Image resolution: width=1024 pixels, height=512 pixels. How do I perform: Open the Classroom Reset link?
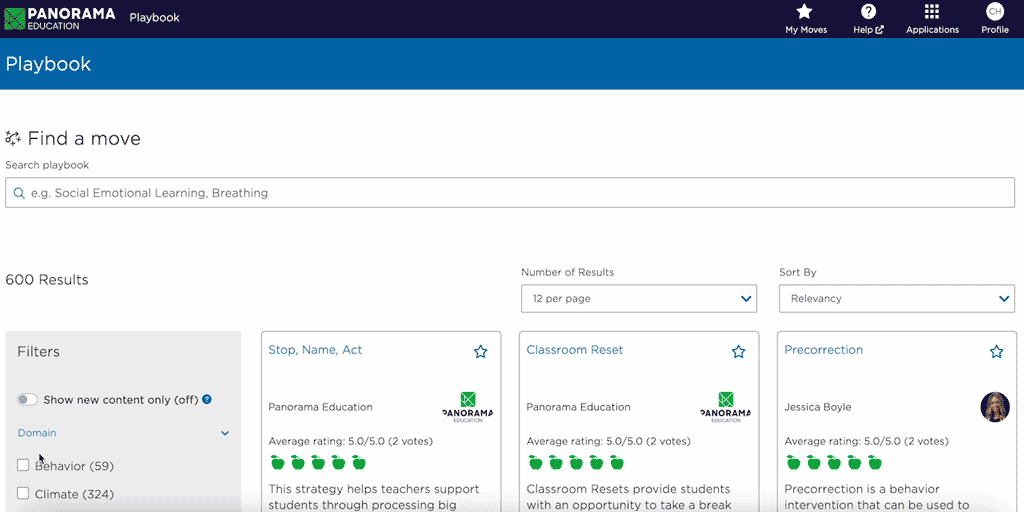pyautogui.click(x=574, y=350)
